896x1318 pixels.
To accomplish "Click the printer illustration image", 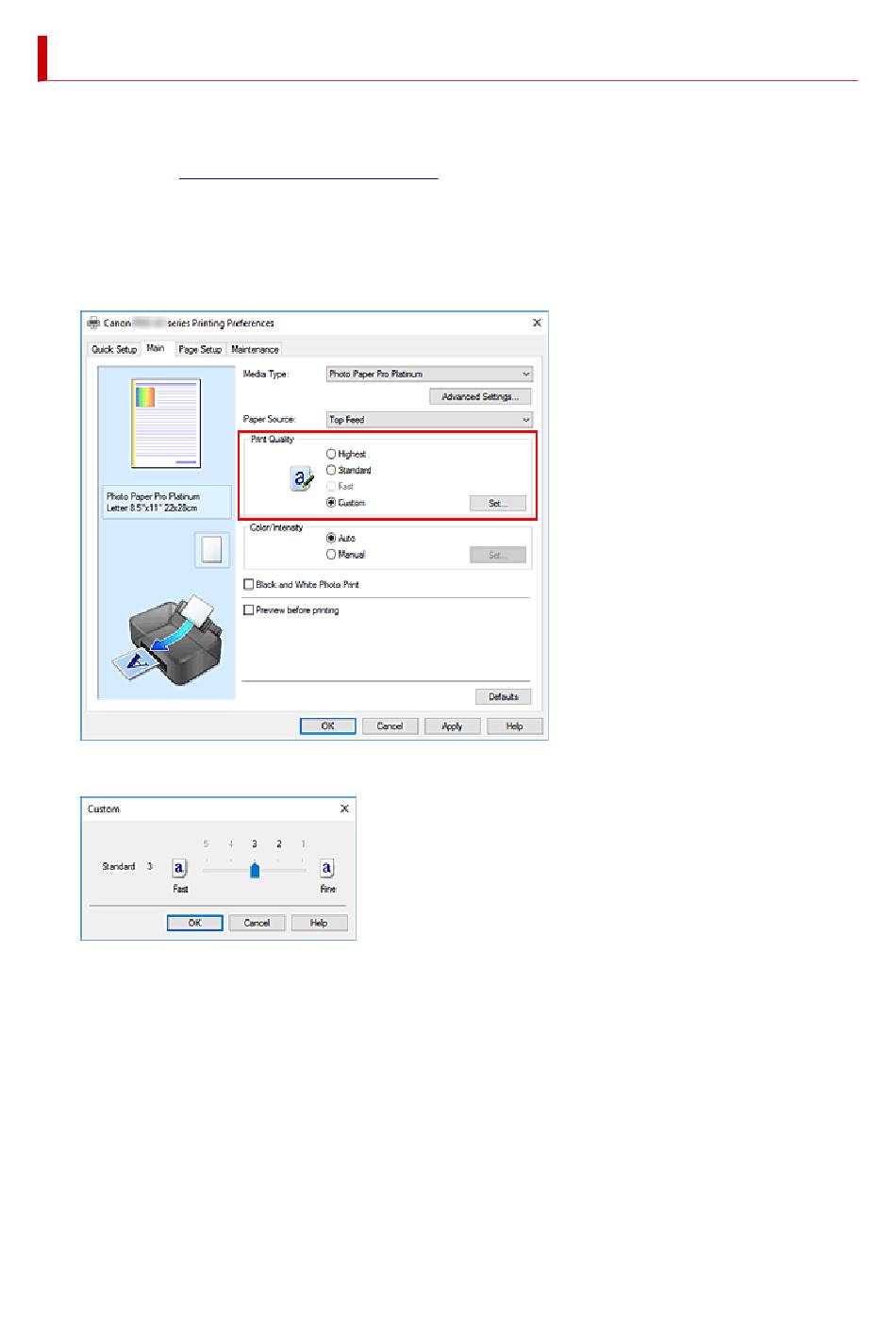I will [166, 642].
